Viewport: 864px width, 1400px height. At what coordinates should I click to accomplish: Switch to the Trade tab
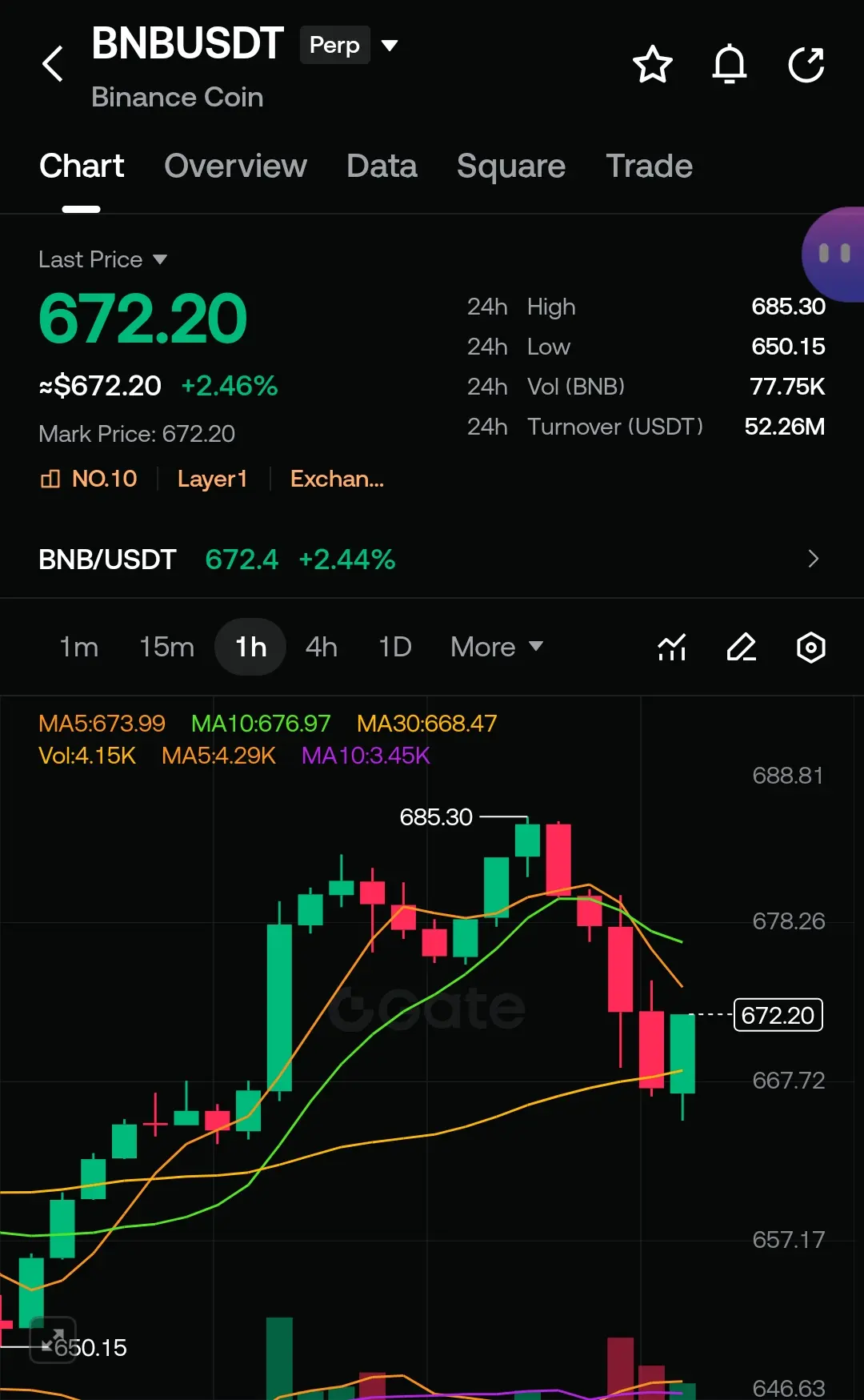[x=649, y=166]
